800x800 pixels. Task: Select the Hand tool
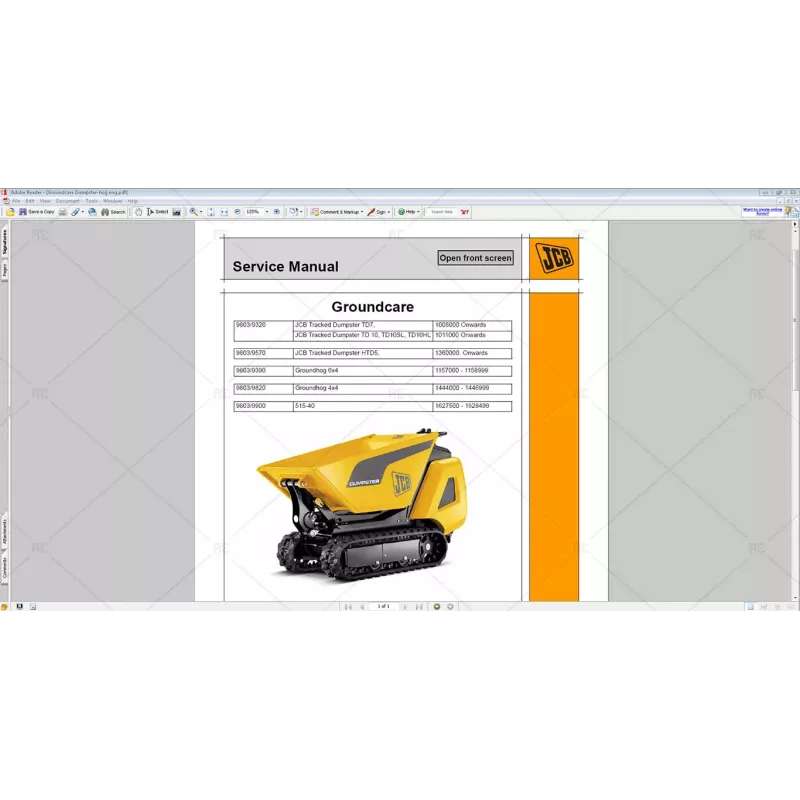click(x=140, y=211)
